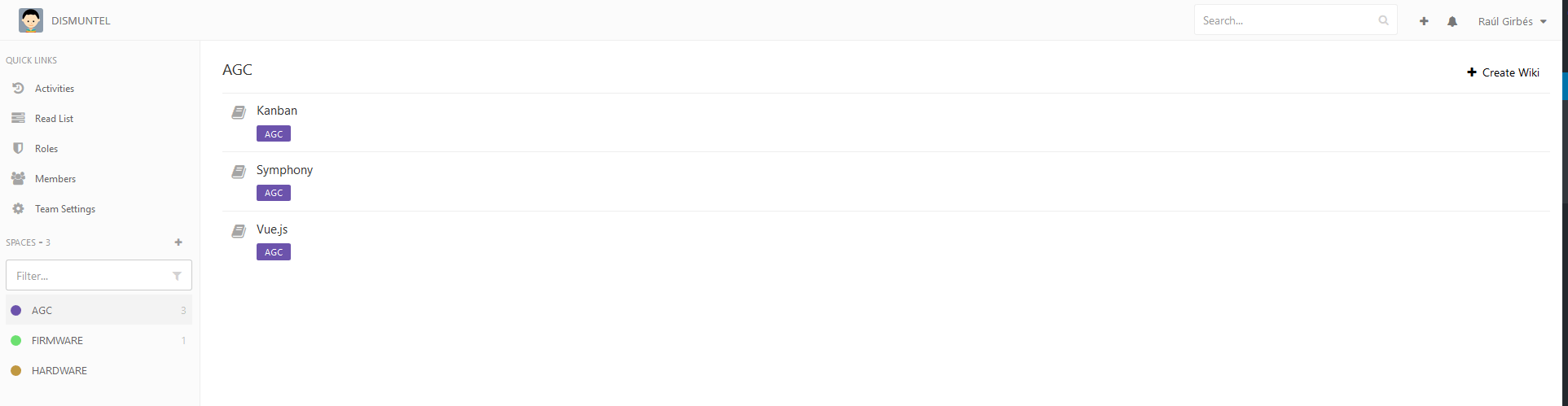Screen dimensions: 1568x406
Task: Click the search magnifier icon
Action: [1383, 20]
